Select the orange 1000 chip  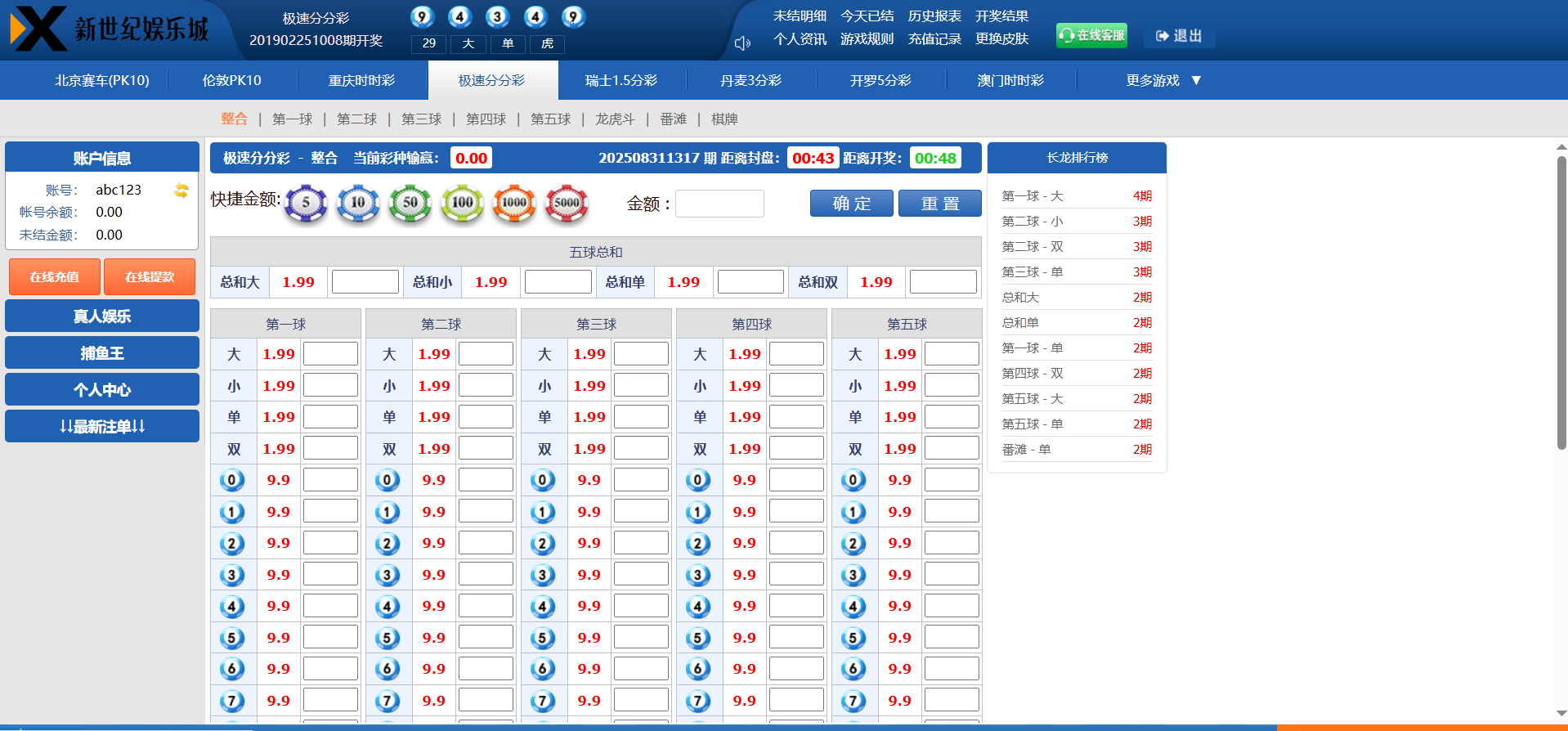coord(514,203)
